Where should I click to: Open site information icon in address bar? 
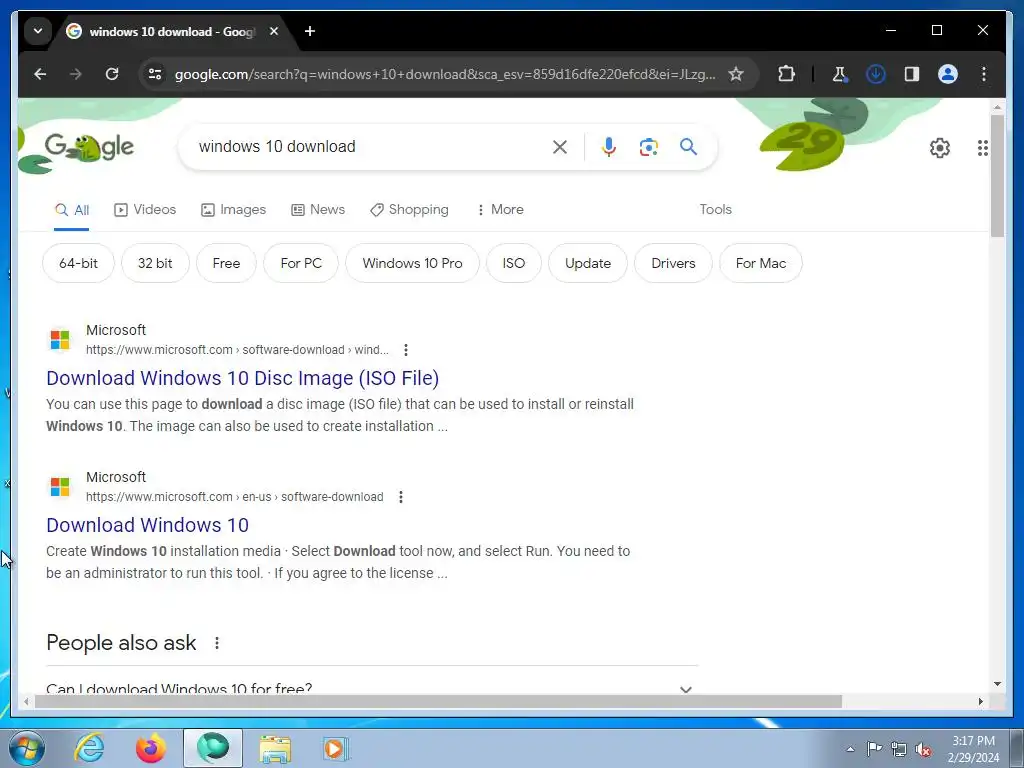click(x=155, y=74)
